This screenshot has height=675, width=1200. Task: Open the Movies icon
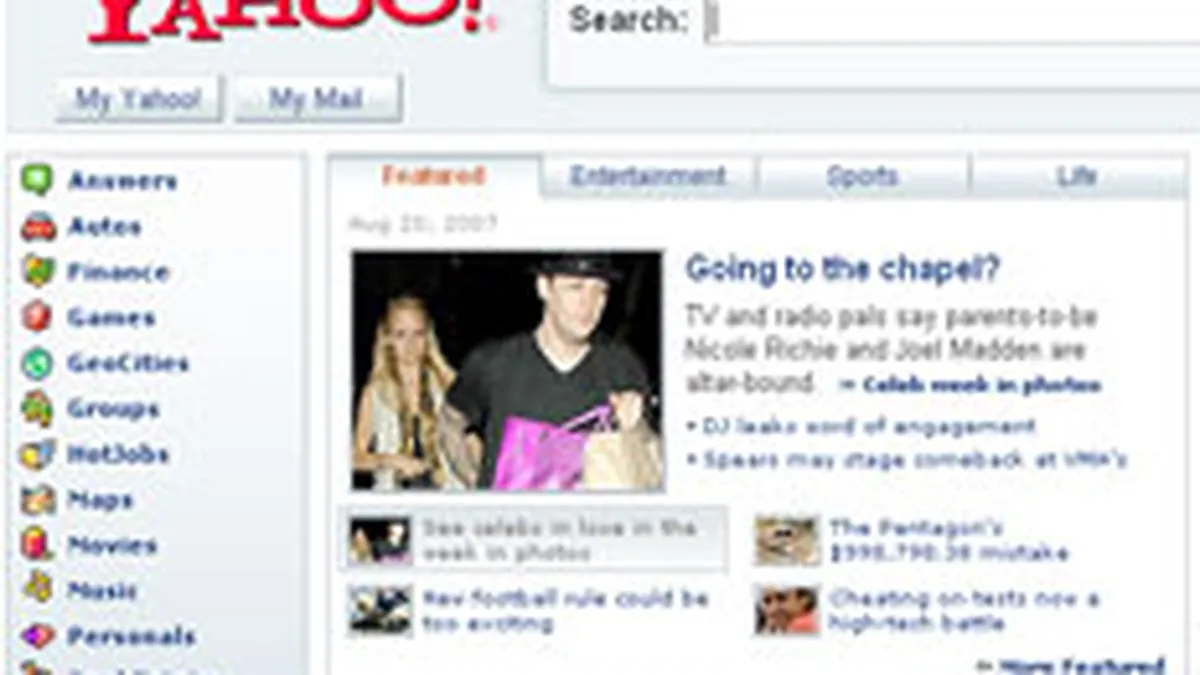click(38, 545)
